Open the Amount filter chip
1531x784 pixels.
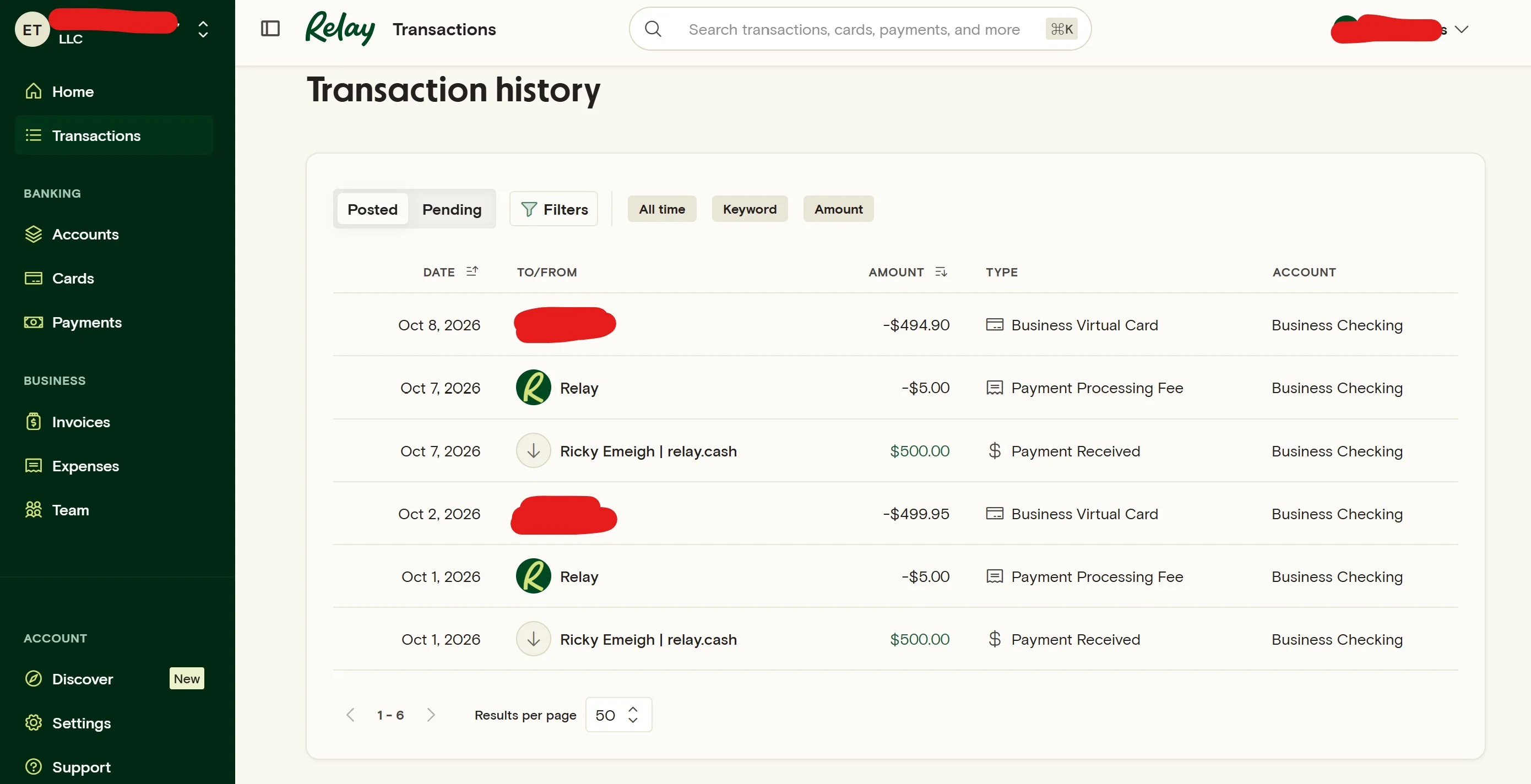pos(838,209)
